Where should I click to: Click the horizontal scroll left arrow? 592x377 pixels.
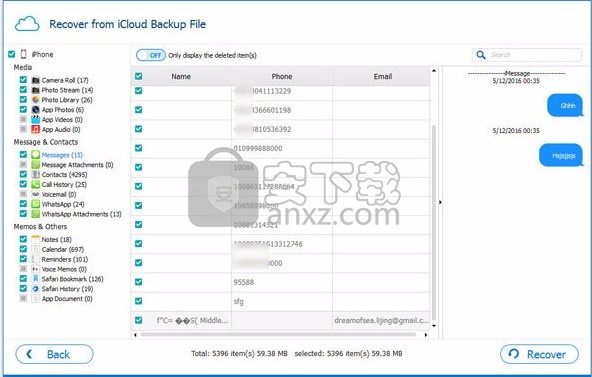pyautogui.click(x=135, y=334)
